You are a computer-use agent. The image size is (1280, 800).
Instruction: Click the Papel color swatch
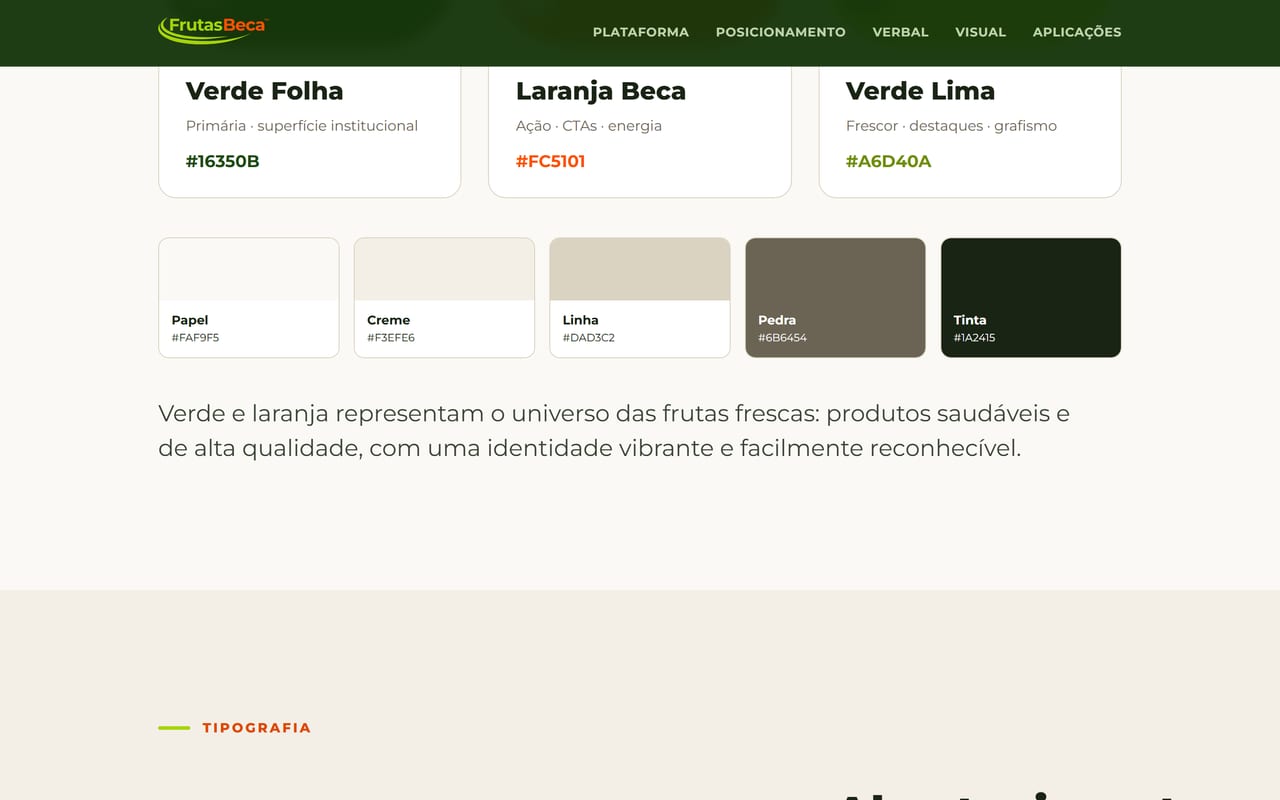249,298
